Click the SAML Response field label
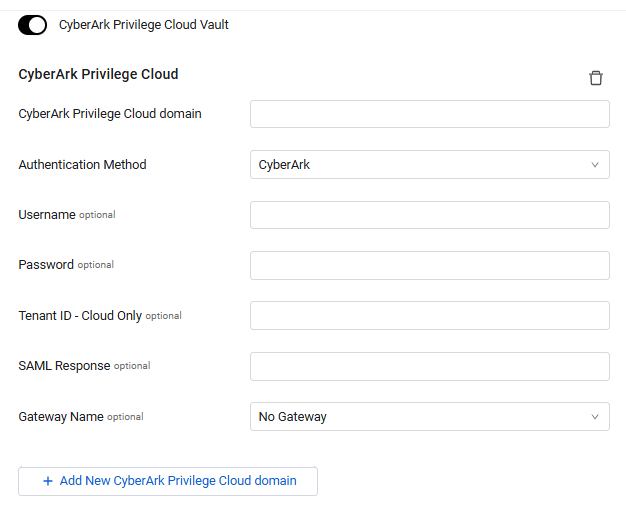This screenshot has height=505, width=626. [x=64, y=366]
